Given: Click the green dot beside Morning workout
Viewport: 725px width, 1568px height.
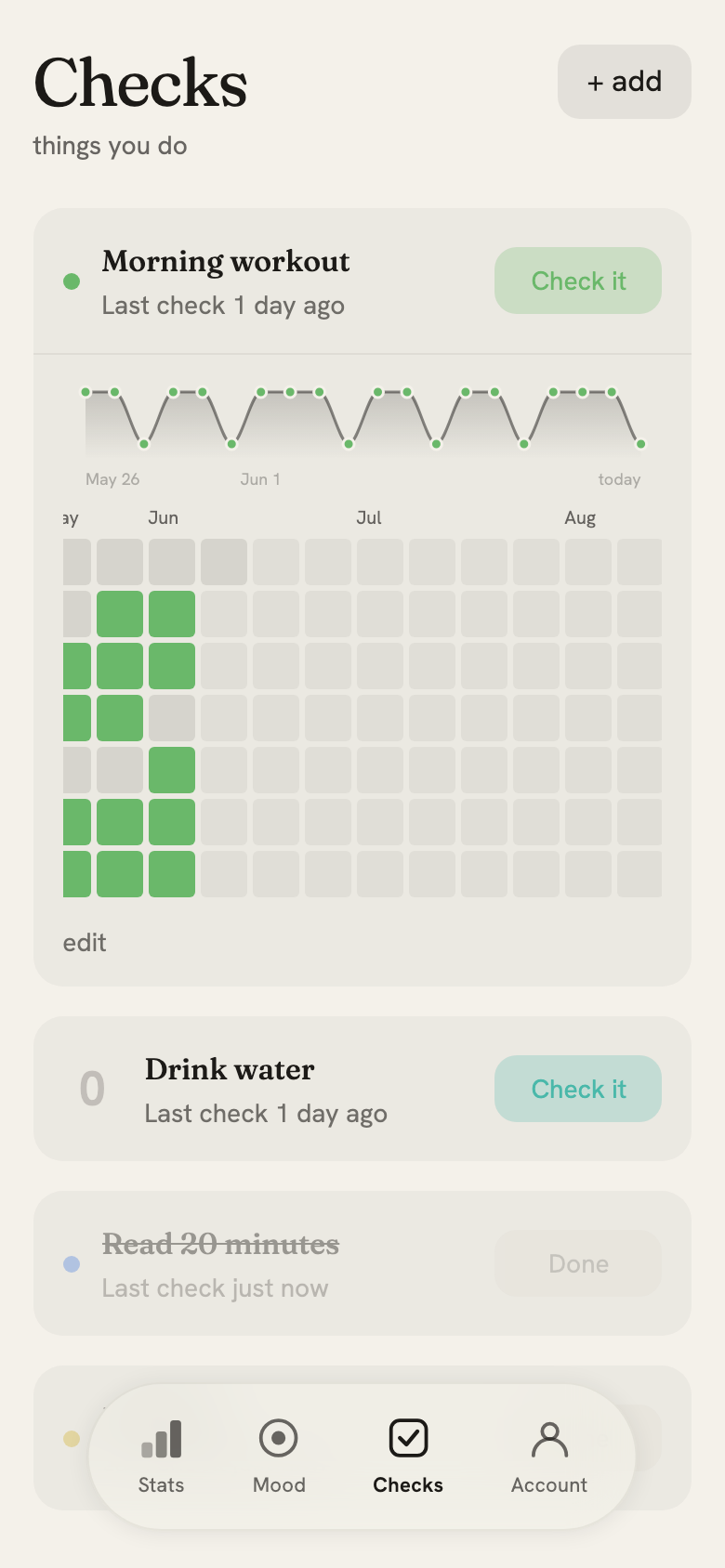Looking at the screenshot, I should pos(72,281).
